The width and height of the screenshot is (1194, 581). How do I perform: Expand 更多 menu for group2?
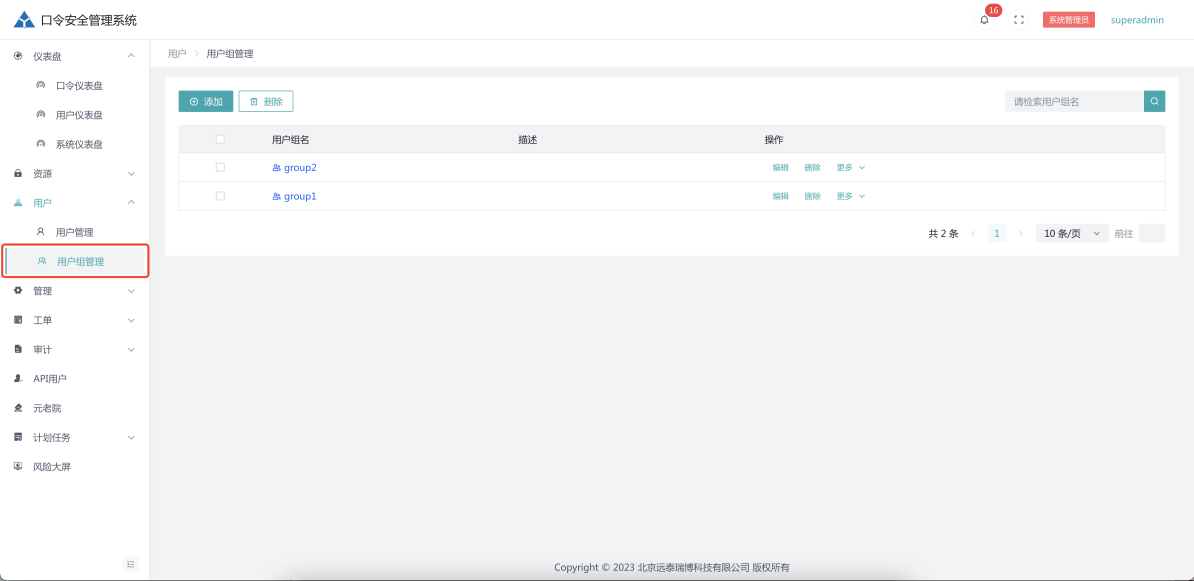click(x=850, y=168)
